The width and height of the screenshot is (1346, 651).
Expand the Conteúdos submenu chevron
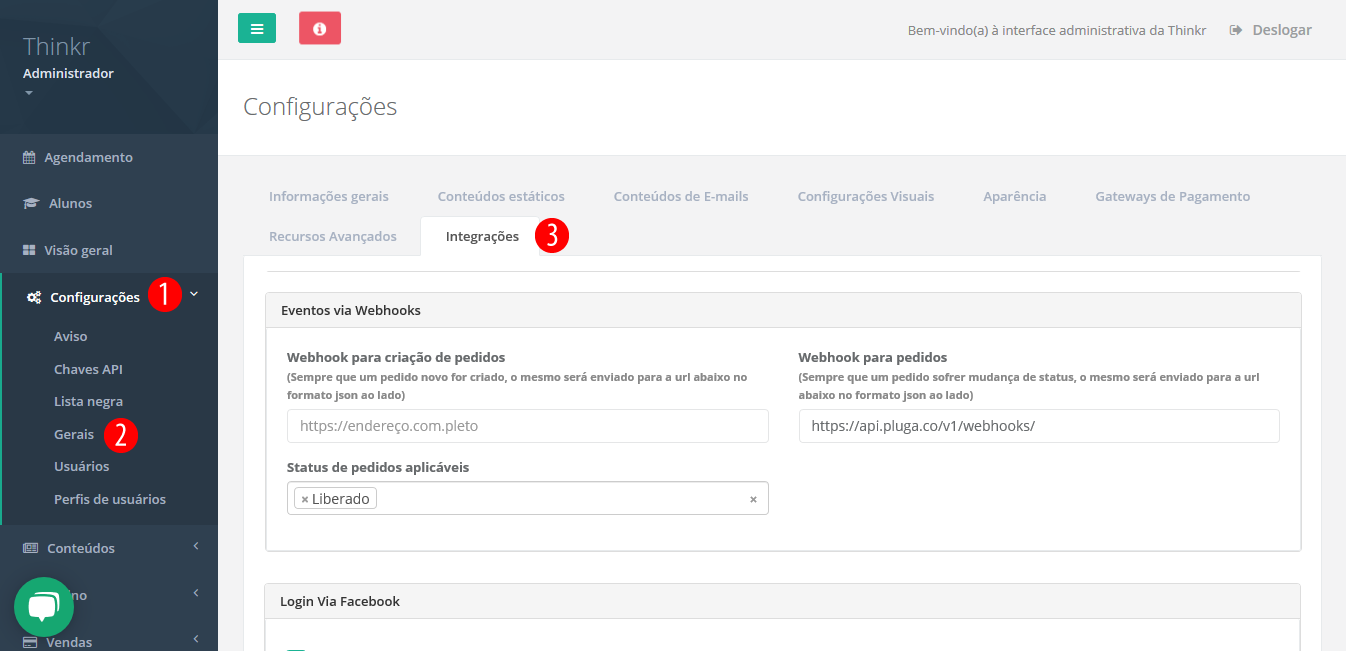pyautogui.click(x=196, y=548)
